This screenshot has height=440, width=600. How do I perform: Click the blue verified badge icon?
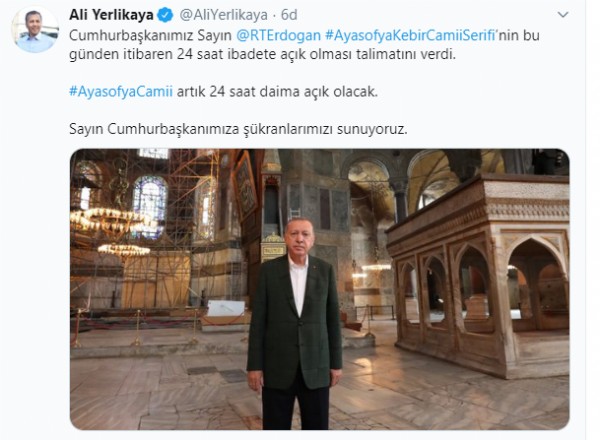[166, 15]
